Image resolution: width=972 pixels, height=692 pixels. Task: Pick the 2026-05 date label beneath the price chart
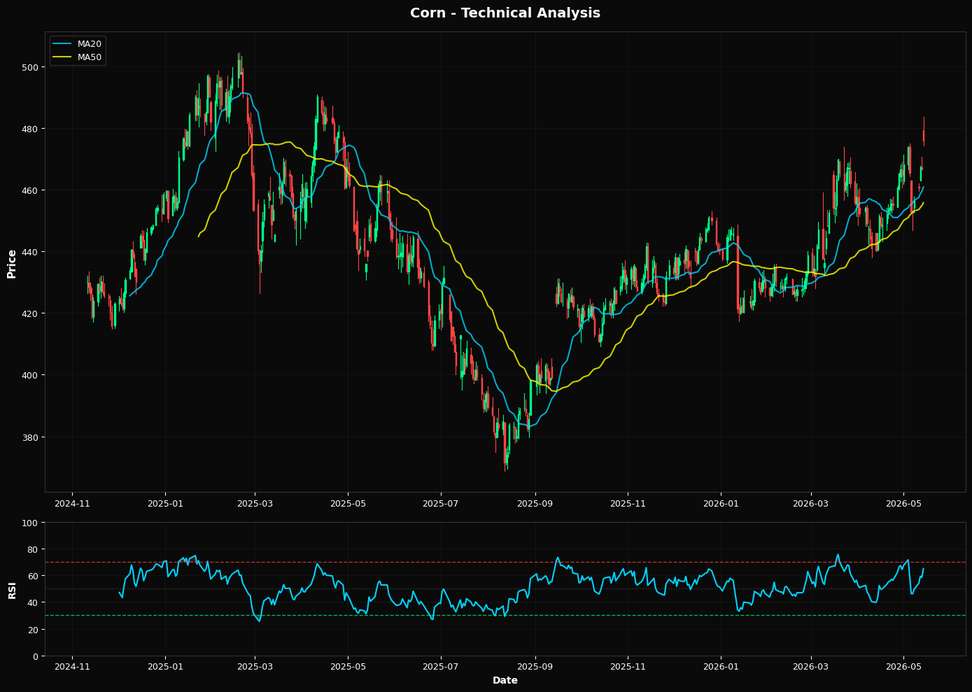(x=903, y=504)
